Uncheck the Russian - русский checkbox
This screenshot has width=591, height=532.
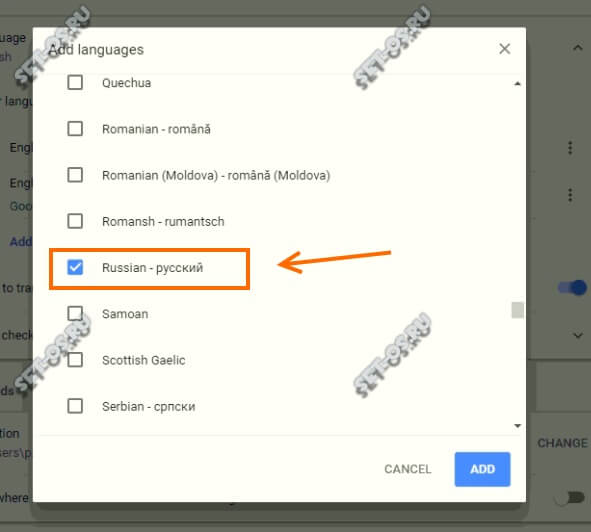click(x=75, y=267)
